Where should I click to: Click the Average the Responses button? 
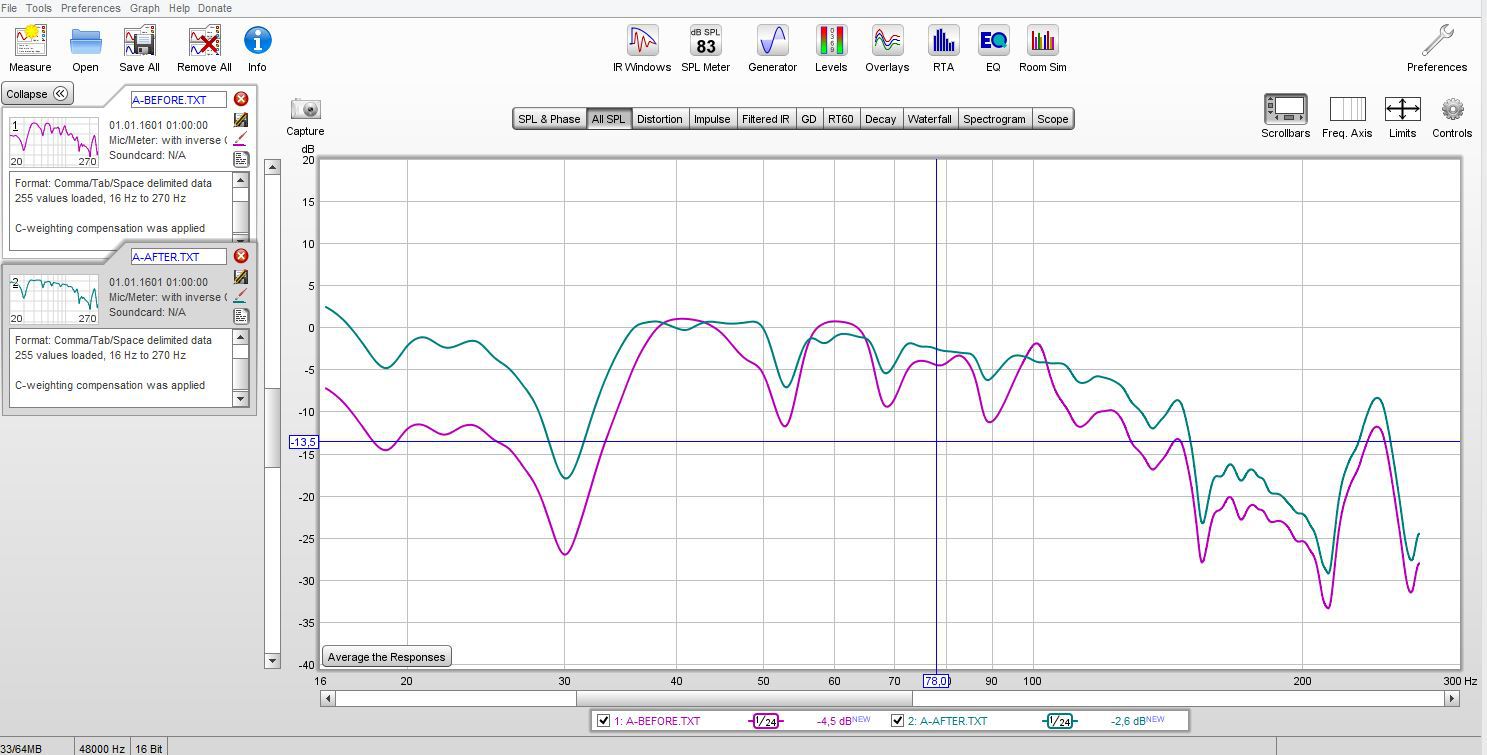click(x=387, y=657)
